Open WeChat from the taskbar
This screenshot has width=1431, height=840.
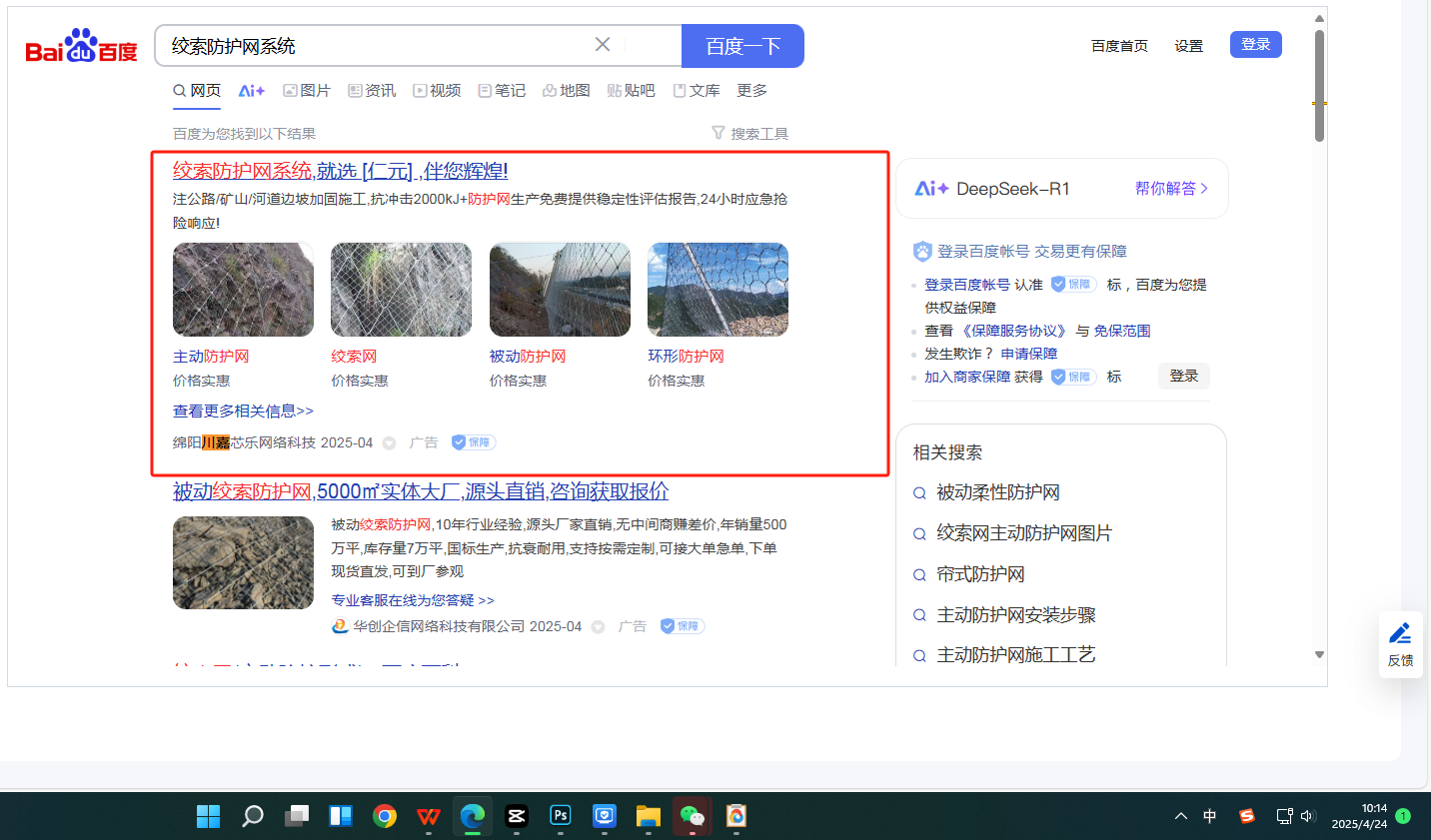click(692, 816)
